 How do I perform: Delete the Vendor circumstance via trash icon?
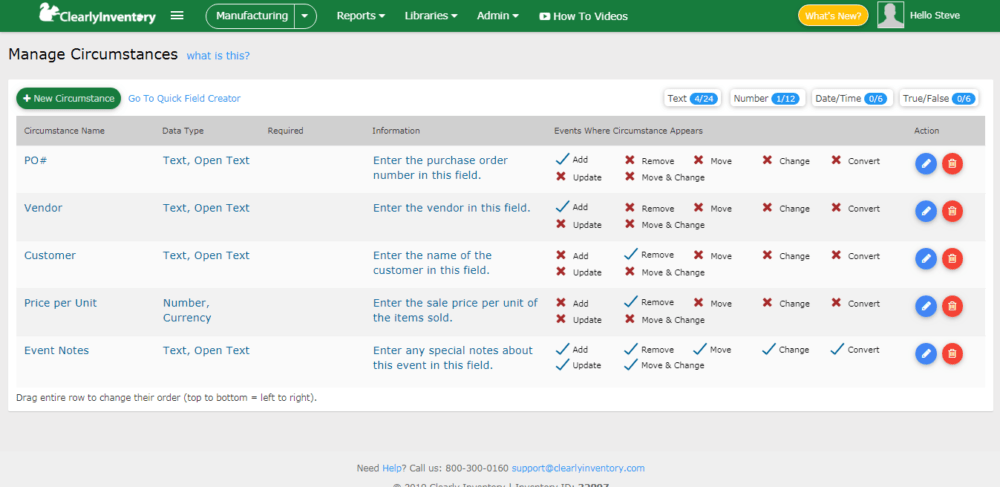tap(952, 211)
